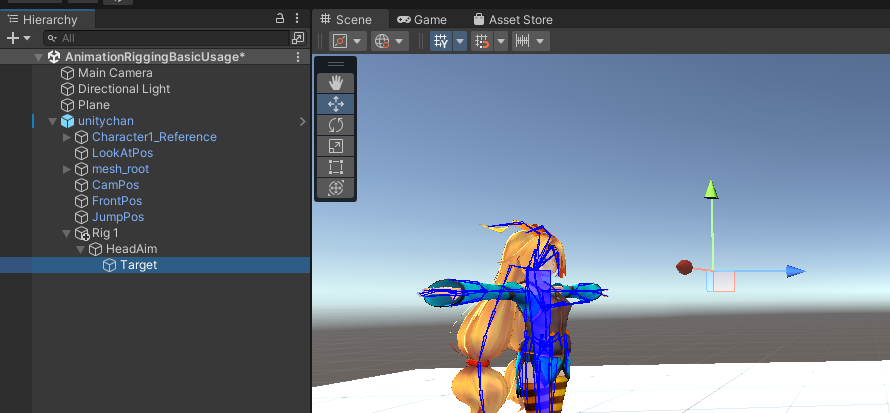This screenshot has height=413, width=890.
Task: Open the Asset Store tab
Action: tap(513, 19)
